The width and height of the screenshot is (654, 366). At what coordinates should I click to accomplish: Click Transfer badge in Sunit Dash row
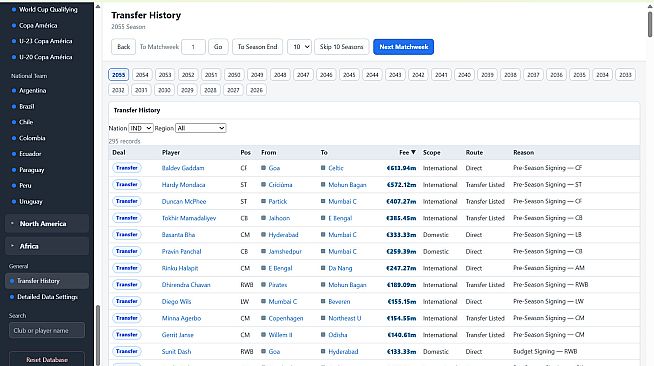coord(127,351)
